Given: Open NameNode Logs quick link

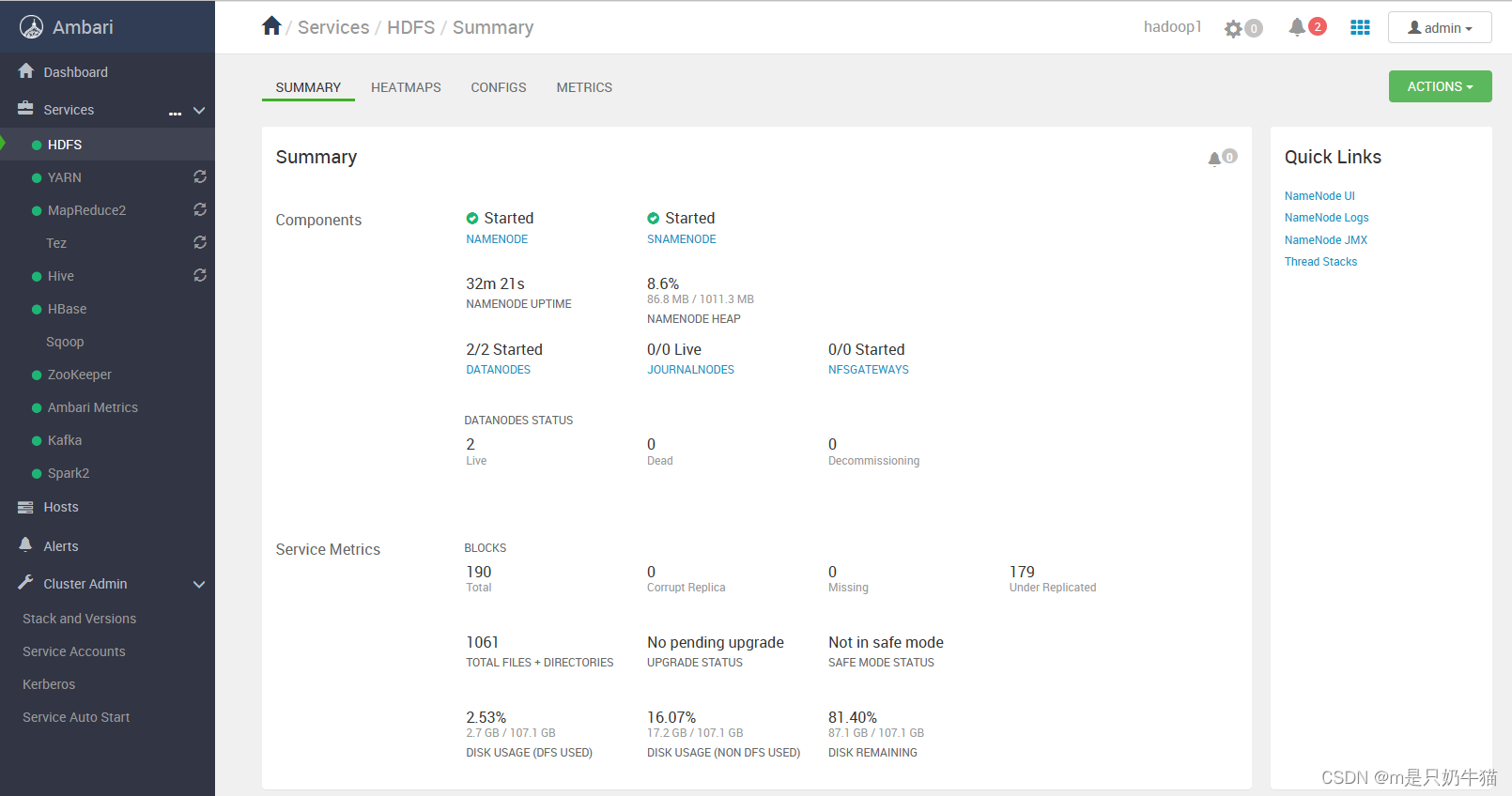Looking at the screenshot, I should tap(1326, 218).
